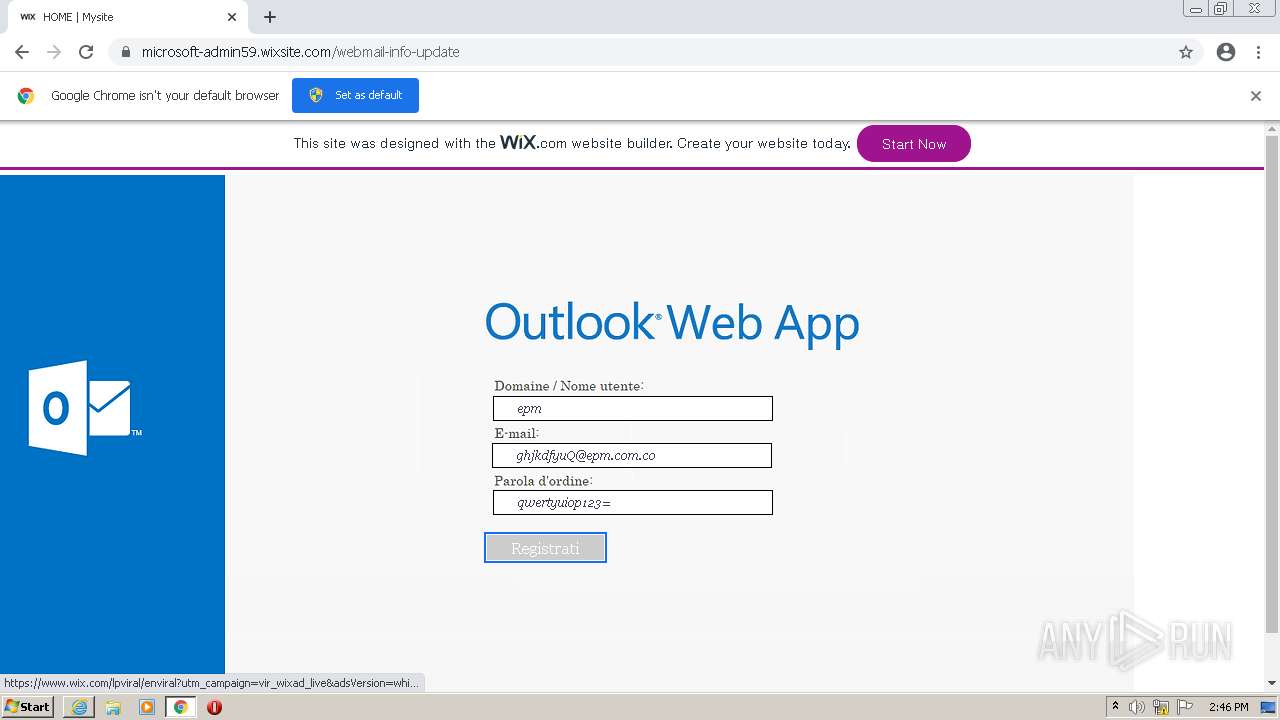Click the Chrome default browser message
Screen dimensions: 1280x720
coord(165,96)
